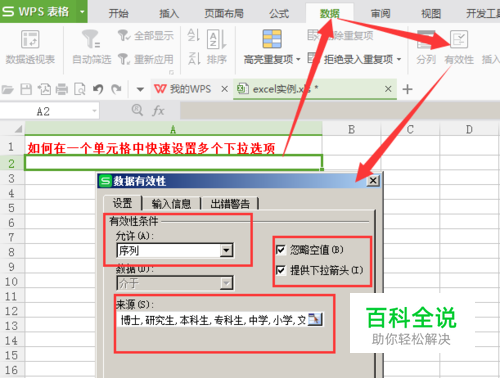Sort ascending with the A-Z icon

click(x=193, y=35)
